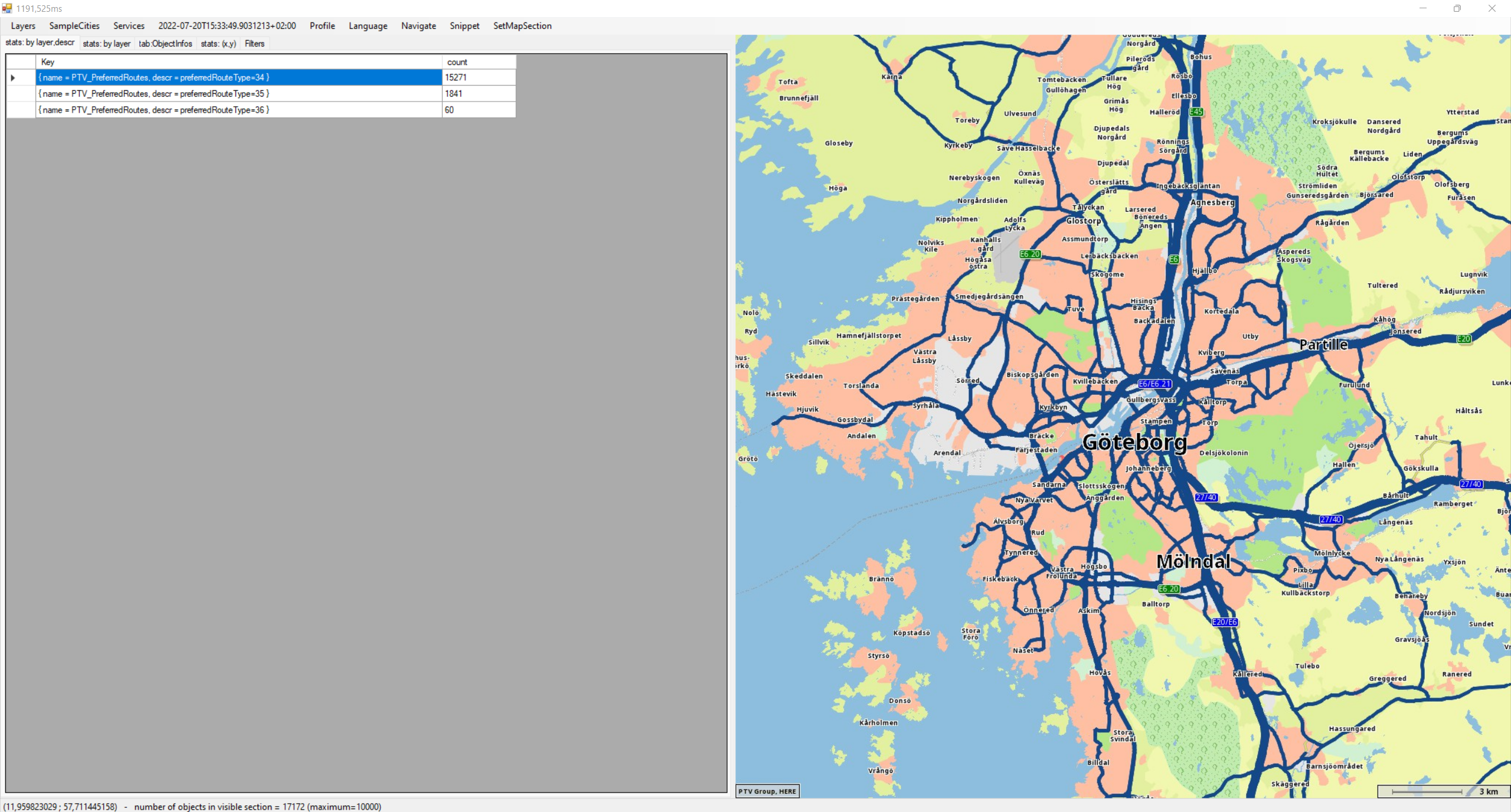Viewport: 1511px width, 812px height.
Task: Sort by count column header
Action: point(478,62)
